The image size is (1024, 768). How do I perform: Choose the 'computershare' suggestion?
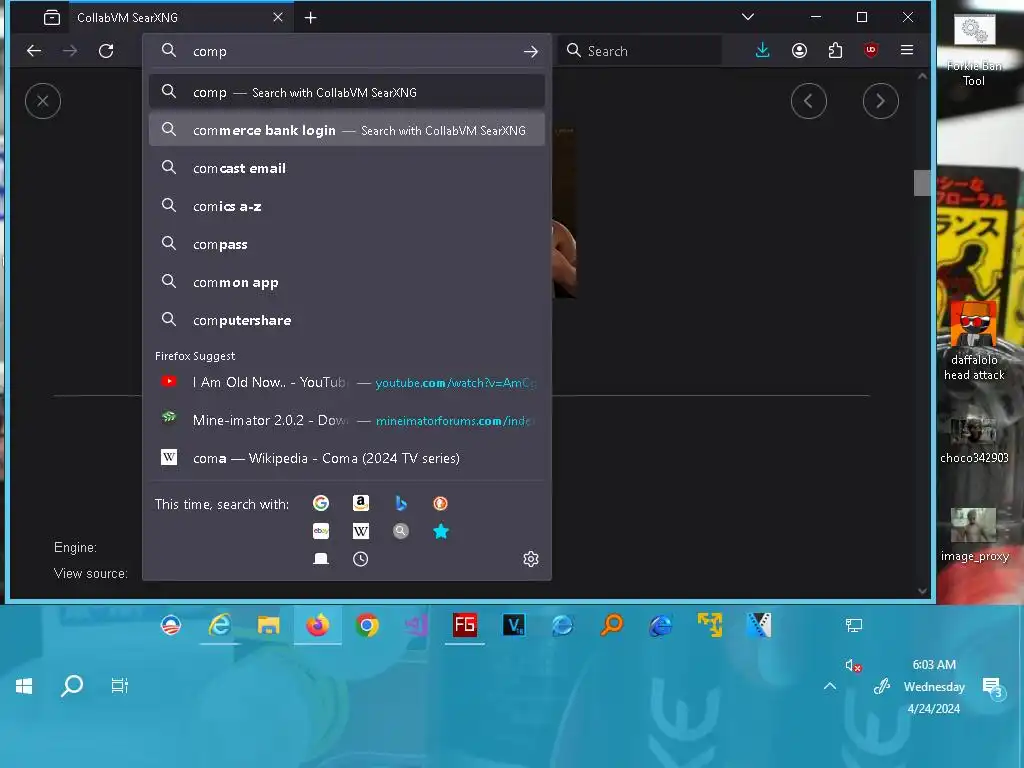click(347, 320)
